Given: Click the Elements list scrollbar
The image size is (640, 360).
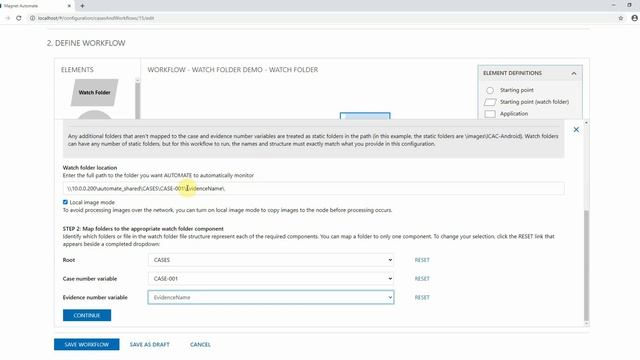Looking at the screenshot, I should click(x=138, y=100).
